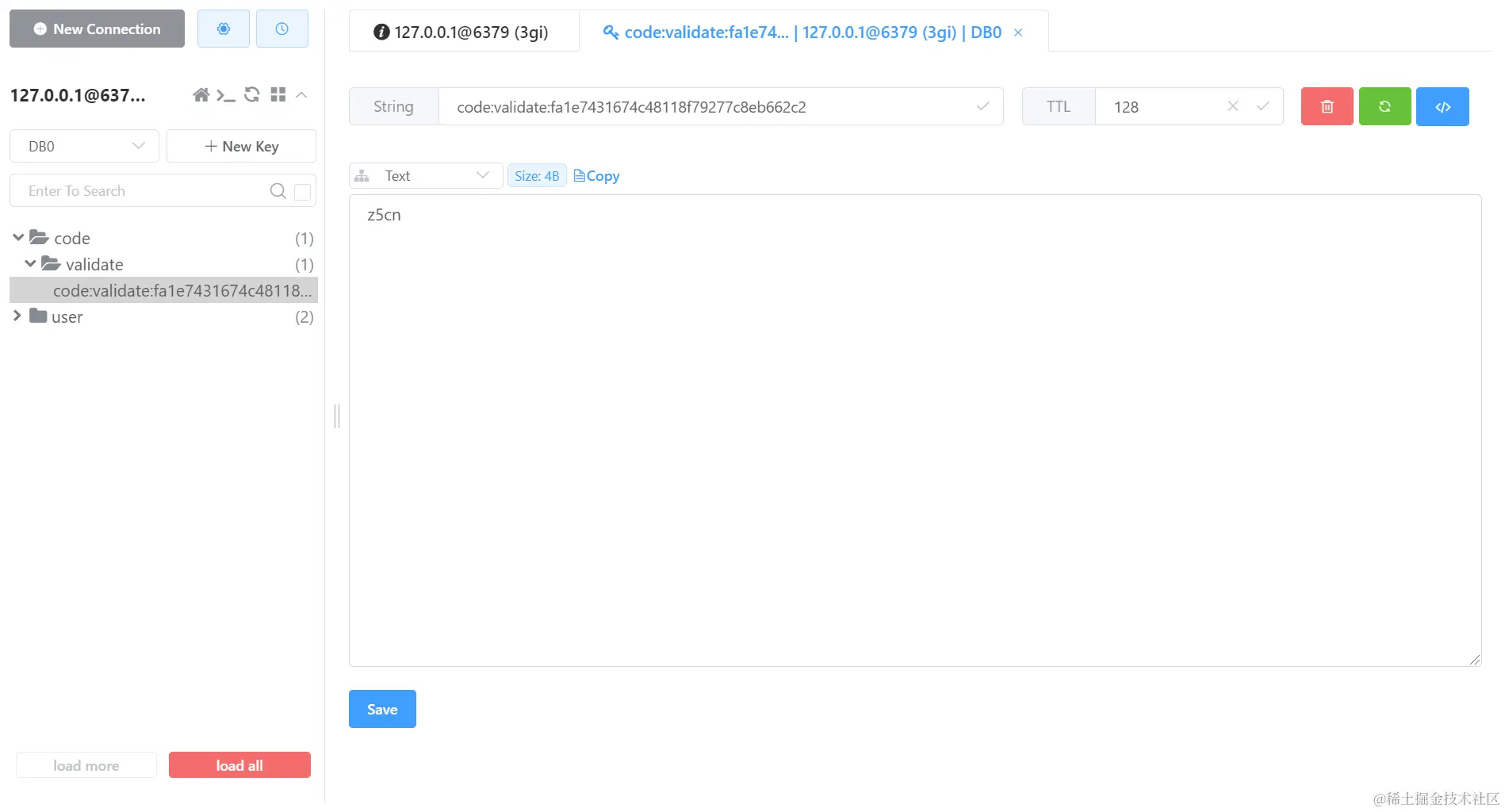1505x812 pixels.
Task: Click the textarea resize corner grip
Action: 1475,660
